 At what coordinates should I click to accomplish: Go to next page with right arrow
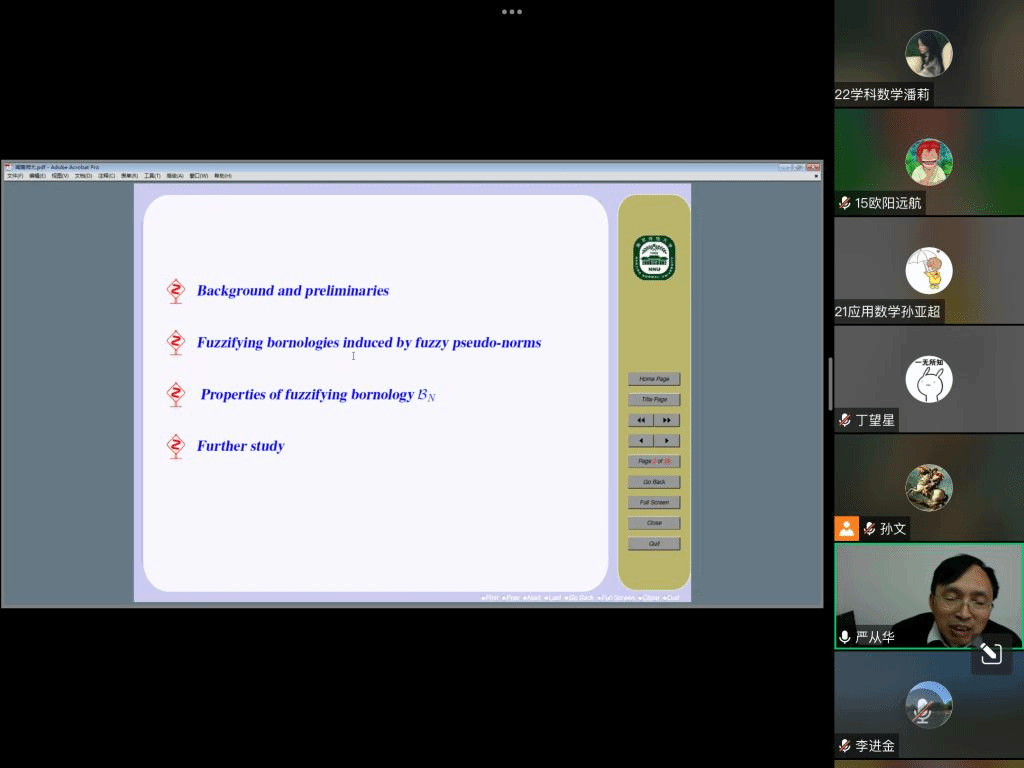[x=667, y=441]
